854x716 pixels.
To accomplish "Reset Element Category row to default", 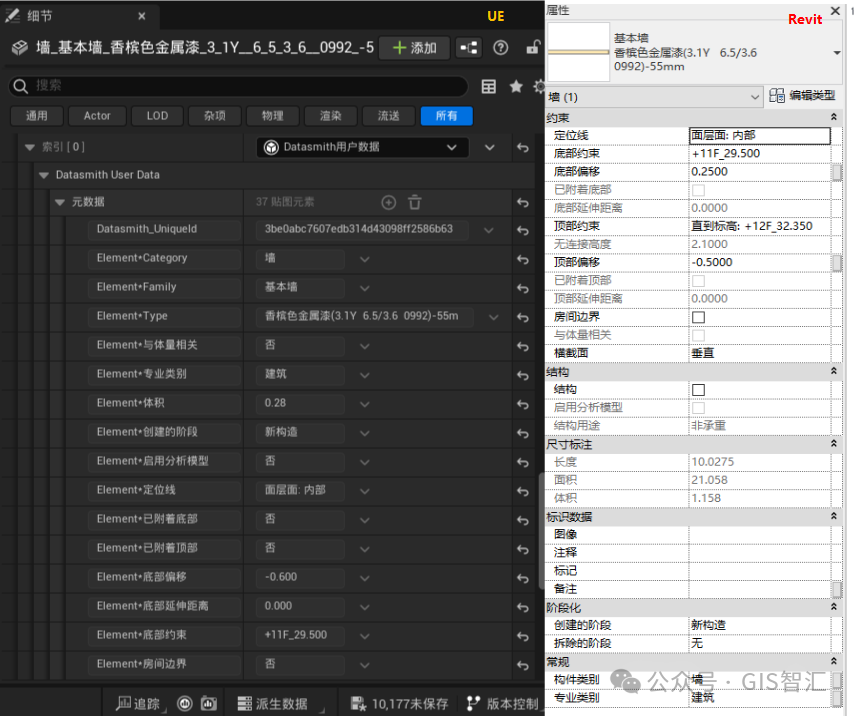I will pyautogui.click(x=523, y=259).
